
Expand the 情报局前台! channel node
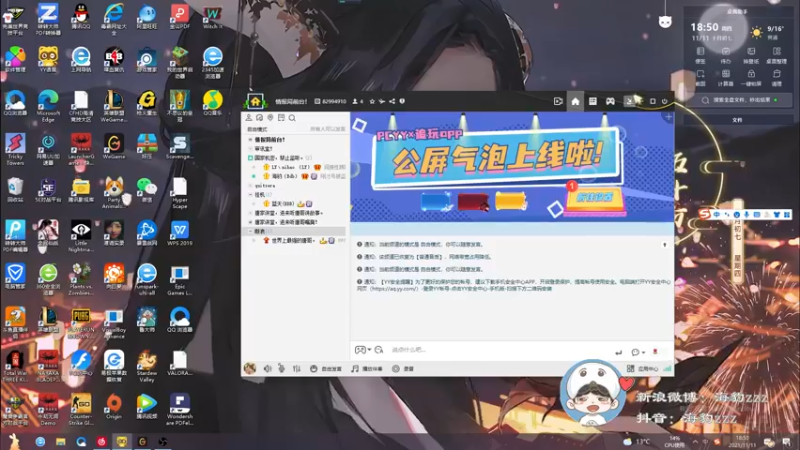(x=250, y=139)
